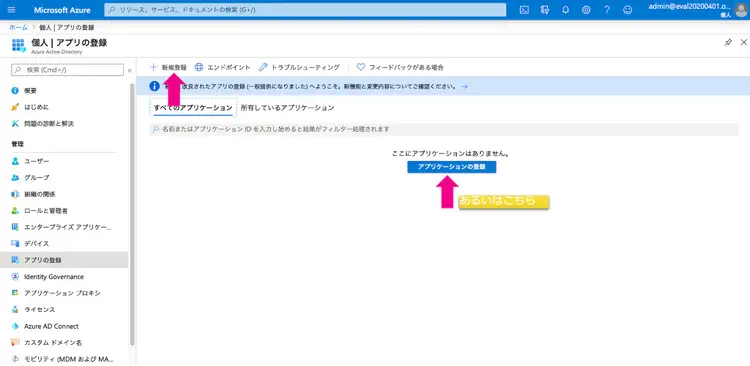
Task: Click フィードバックがある場合 heart item
Action: tap(400, 67)
